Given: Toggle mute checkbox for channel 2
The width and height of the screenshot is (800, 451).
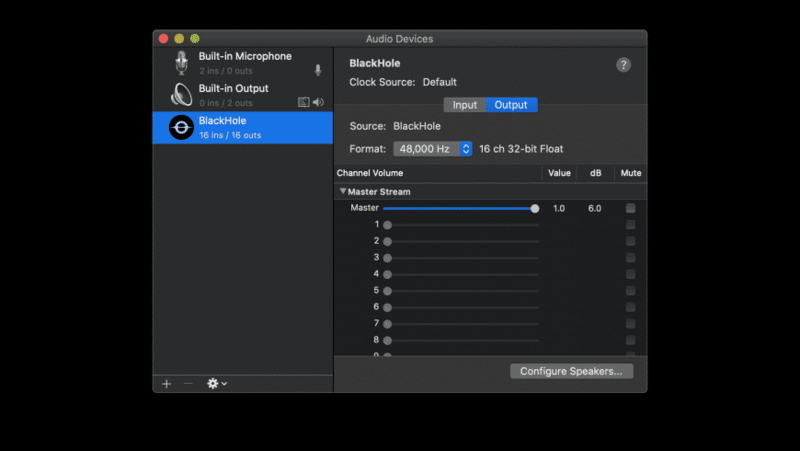Looking at the screenshot, I should point(631,241).
